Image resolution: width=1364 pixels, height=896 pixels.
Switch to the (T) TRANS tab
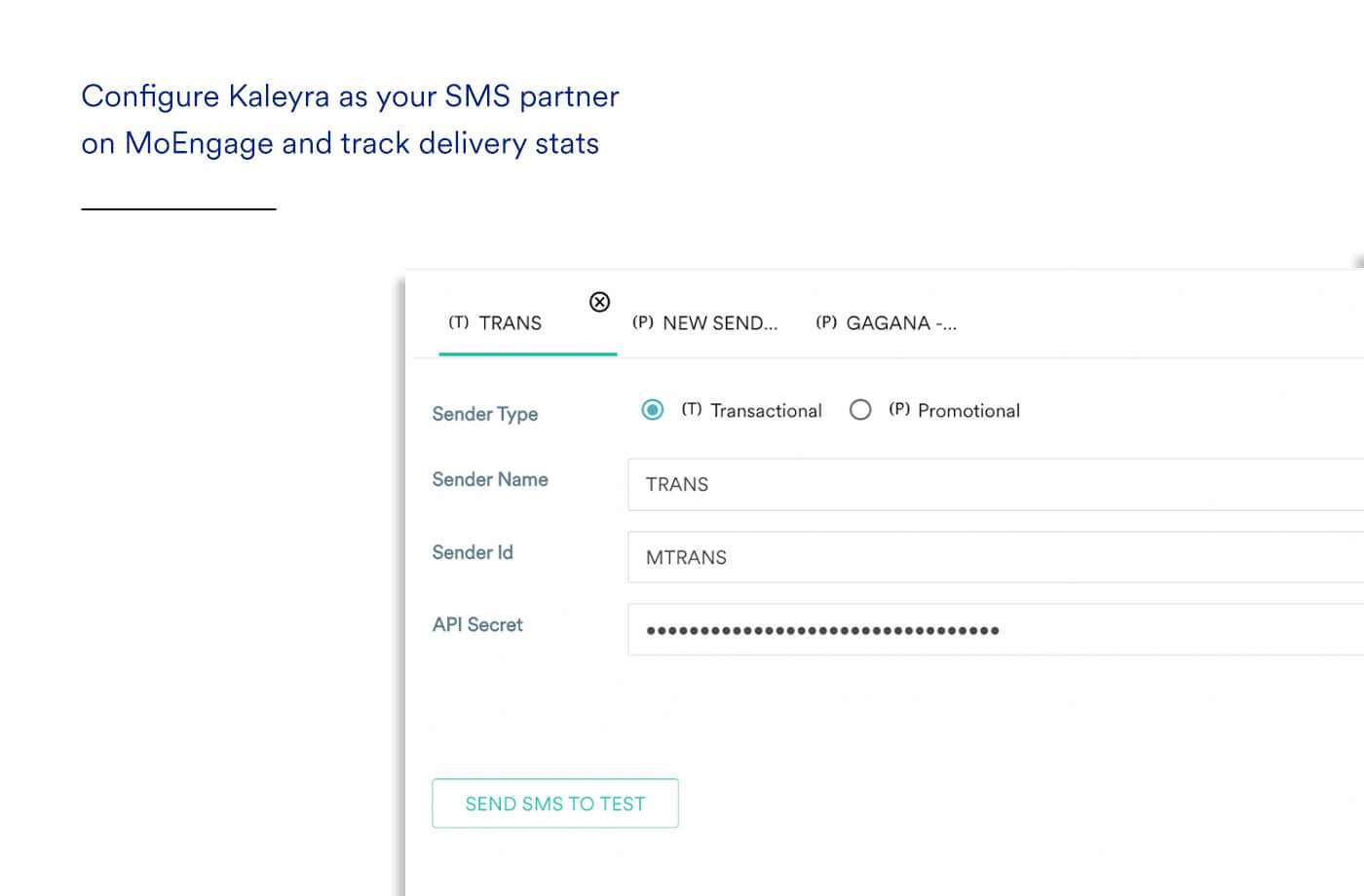click(495, 323)
